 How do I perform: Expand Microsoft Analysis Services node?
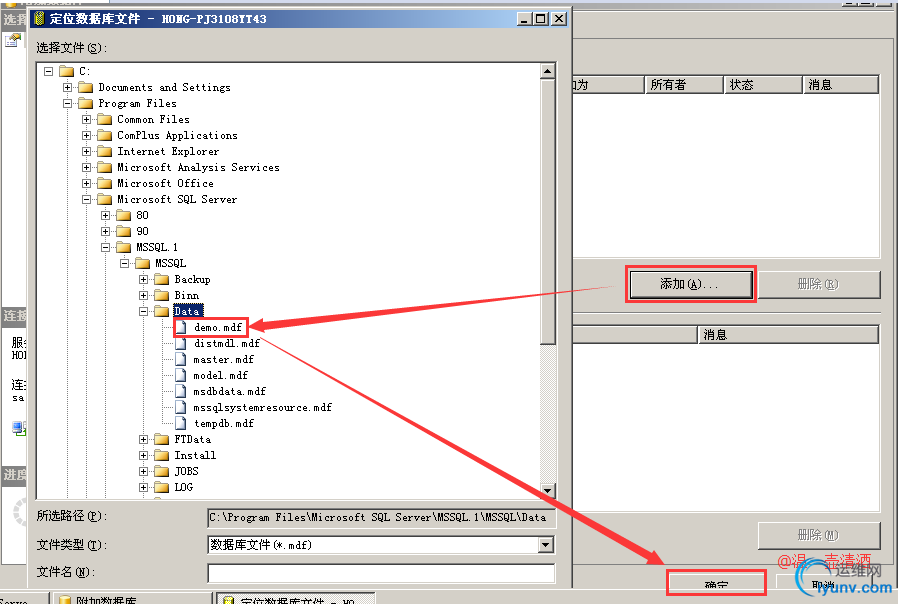86,168
